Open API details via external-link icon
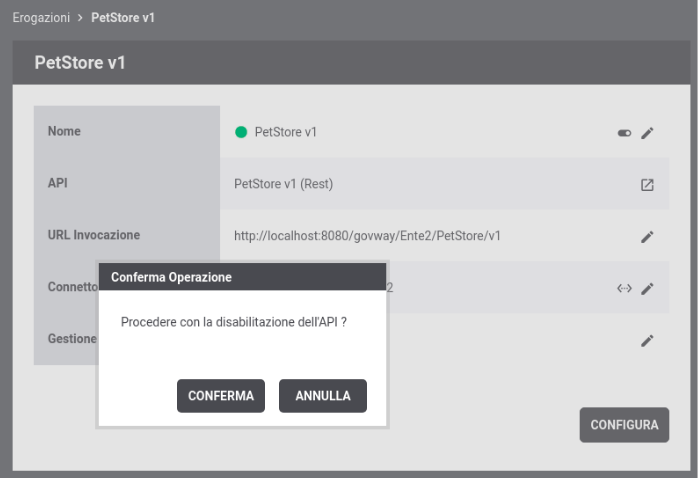698x478 pixels. [x=647, y=185]
